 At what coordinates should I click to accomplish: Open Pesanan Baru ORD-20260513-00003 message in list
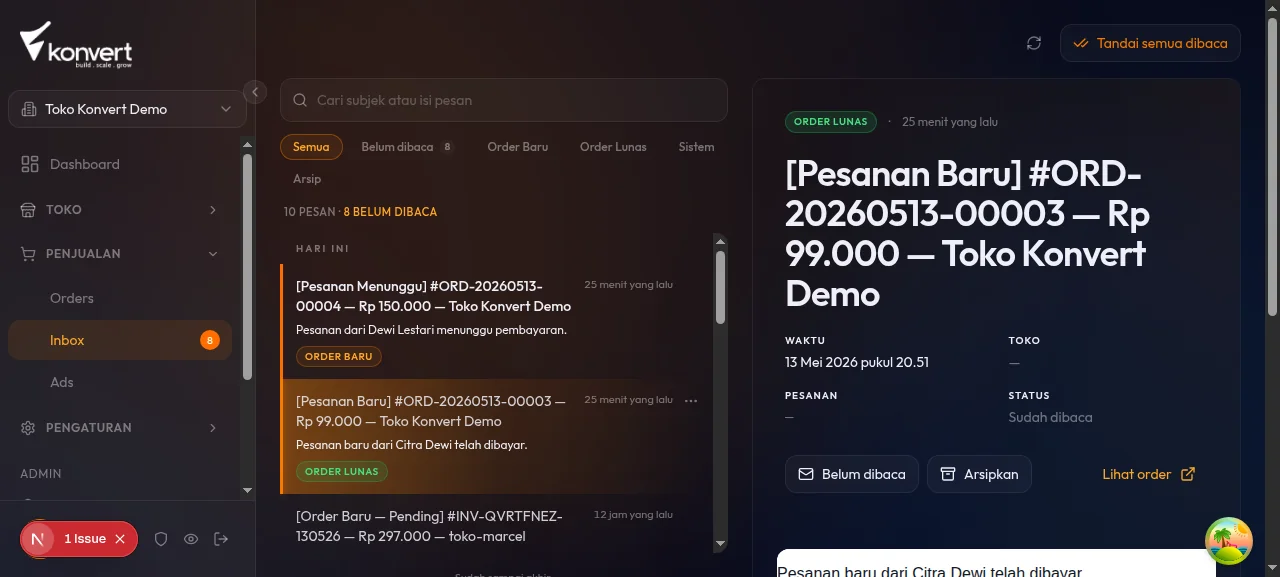(496, 436)
